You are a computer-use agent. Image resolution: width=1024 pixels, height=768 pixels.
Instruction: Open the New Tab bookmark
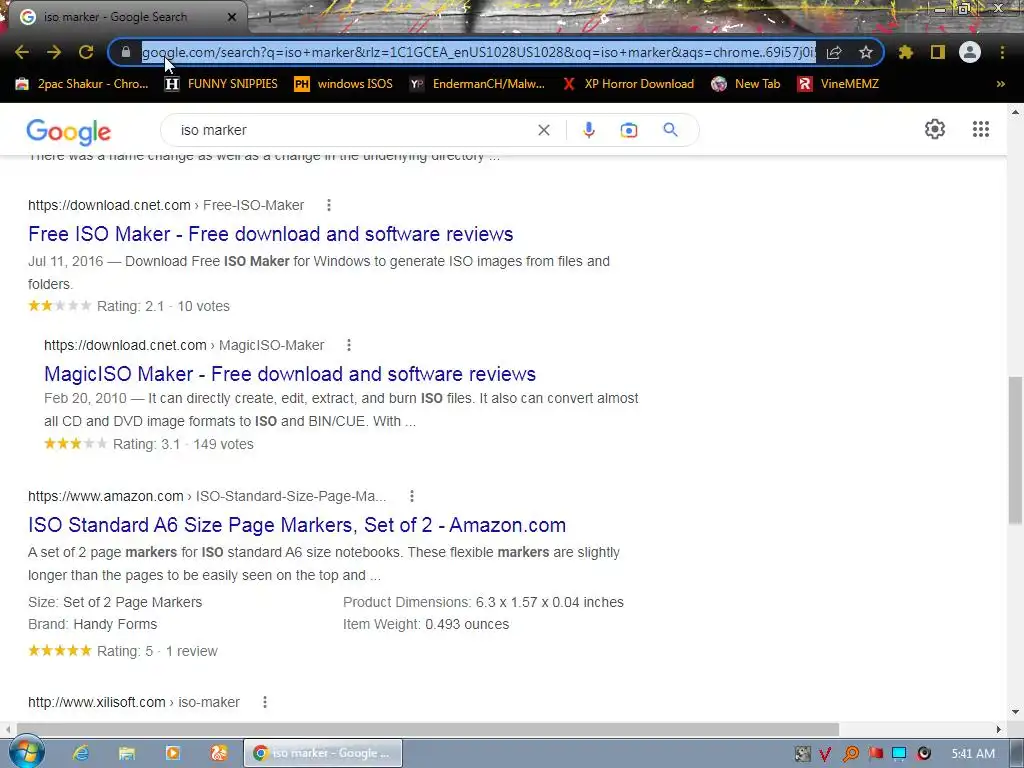pyautogui.click(x=746, y=84)
